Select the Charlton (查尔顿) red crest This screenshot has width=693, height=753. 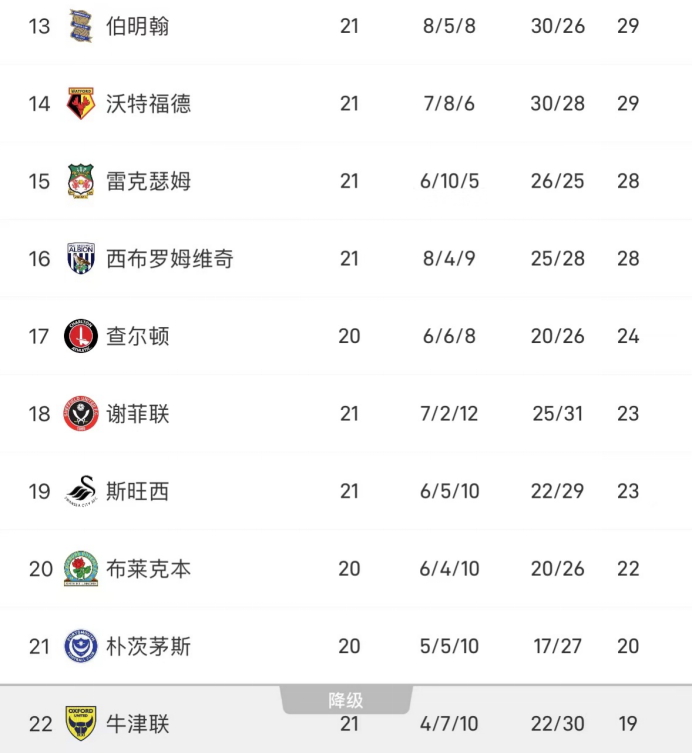coord(80,336)
